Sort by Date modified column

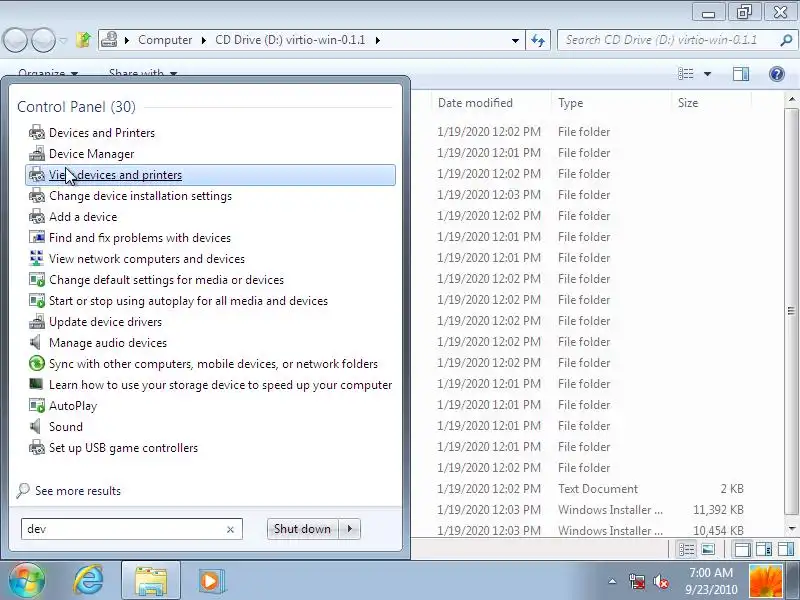(x=475, y=103)
